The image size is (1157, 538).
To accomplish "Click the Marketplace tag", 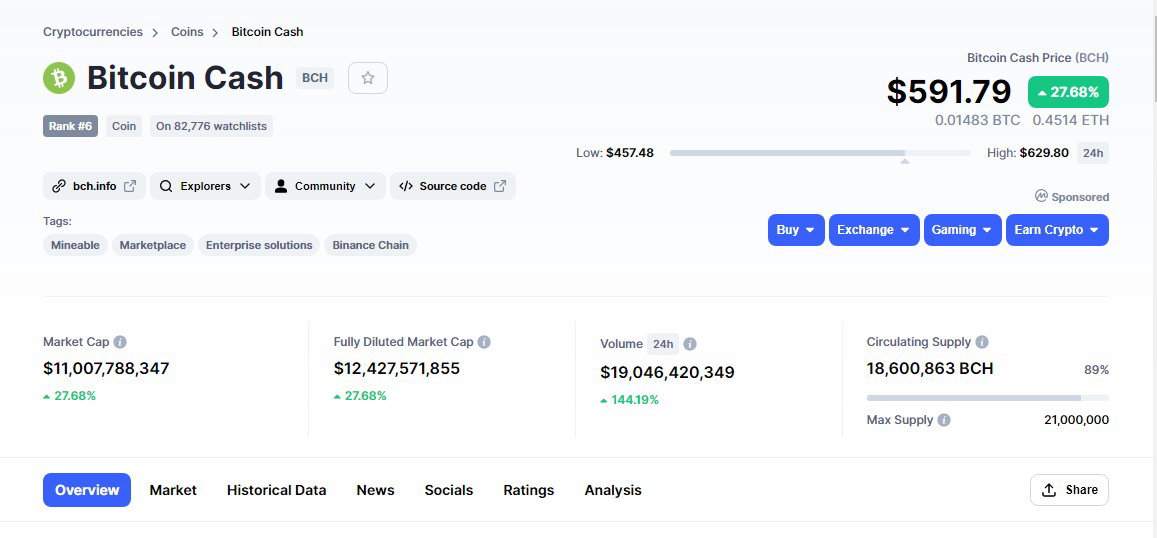I will pos(153,245).
